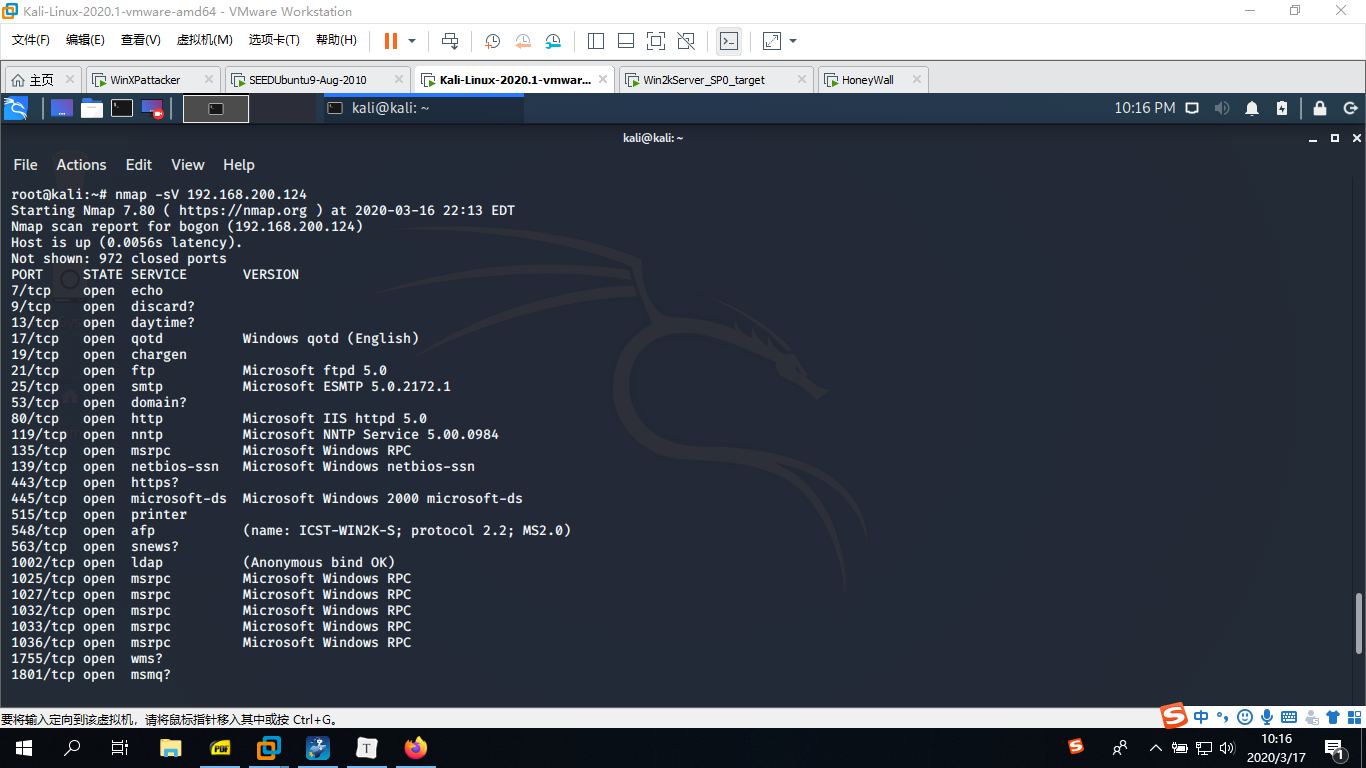This screenshot has height=768, width=1366.
Task: Open File Explorer from the Windows taskbar
Action: (x=171, y=748)
